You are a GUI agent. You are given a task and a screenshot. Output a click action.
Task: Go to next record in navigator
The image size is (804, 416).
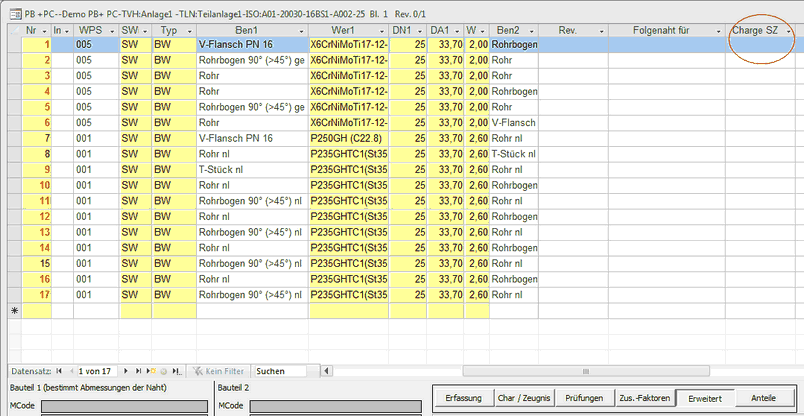[126, 371]
